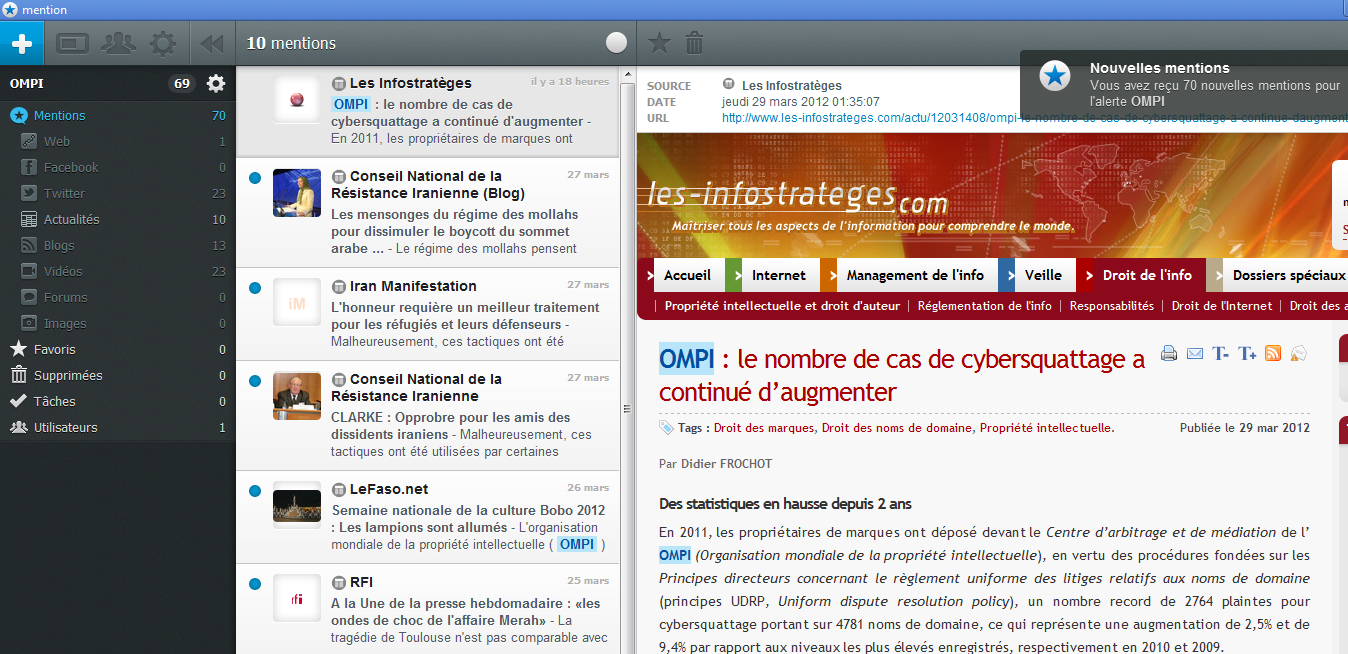Click the white circle button beside 10 mentions

(x=617, y=43)
